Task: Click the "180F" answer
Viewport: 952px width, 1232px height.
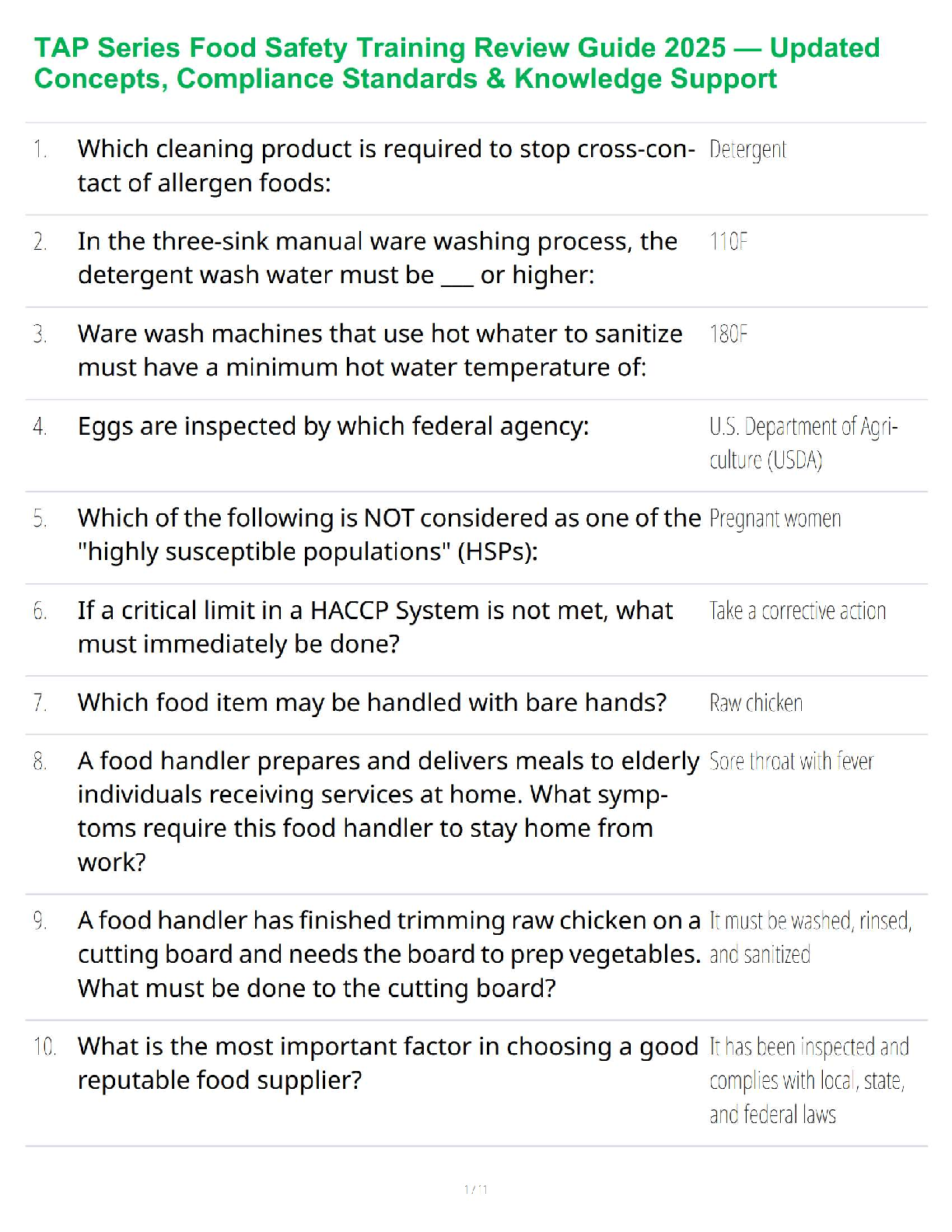Action: pos(728,334)
